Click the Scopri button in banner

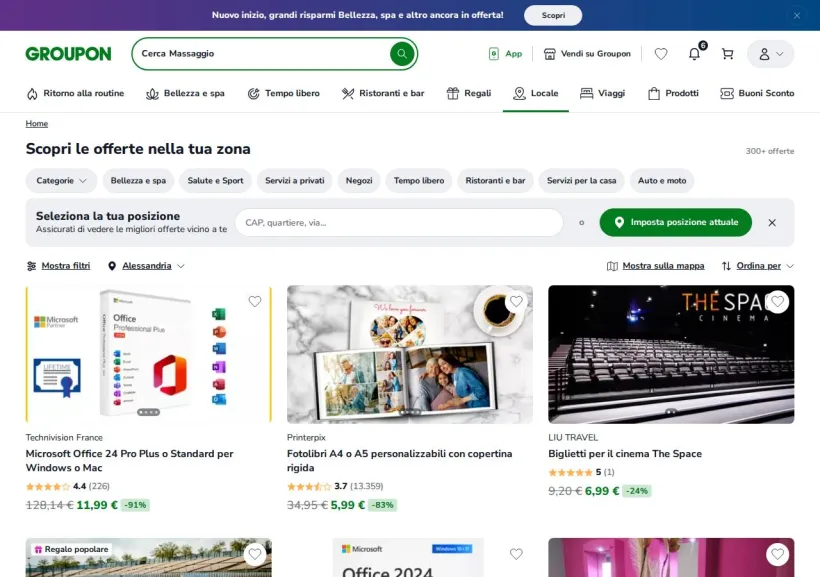coord(553,15)
